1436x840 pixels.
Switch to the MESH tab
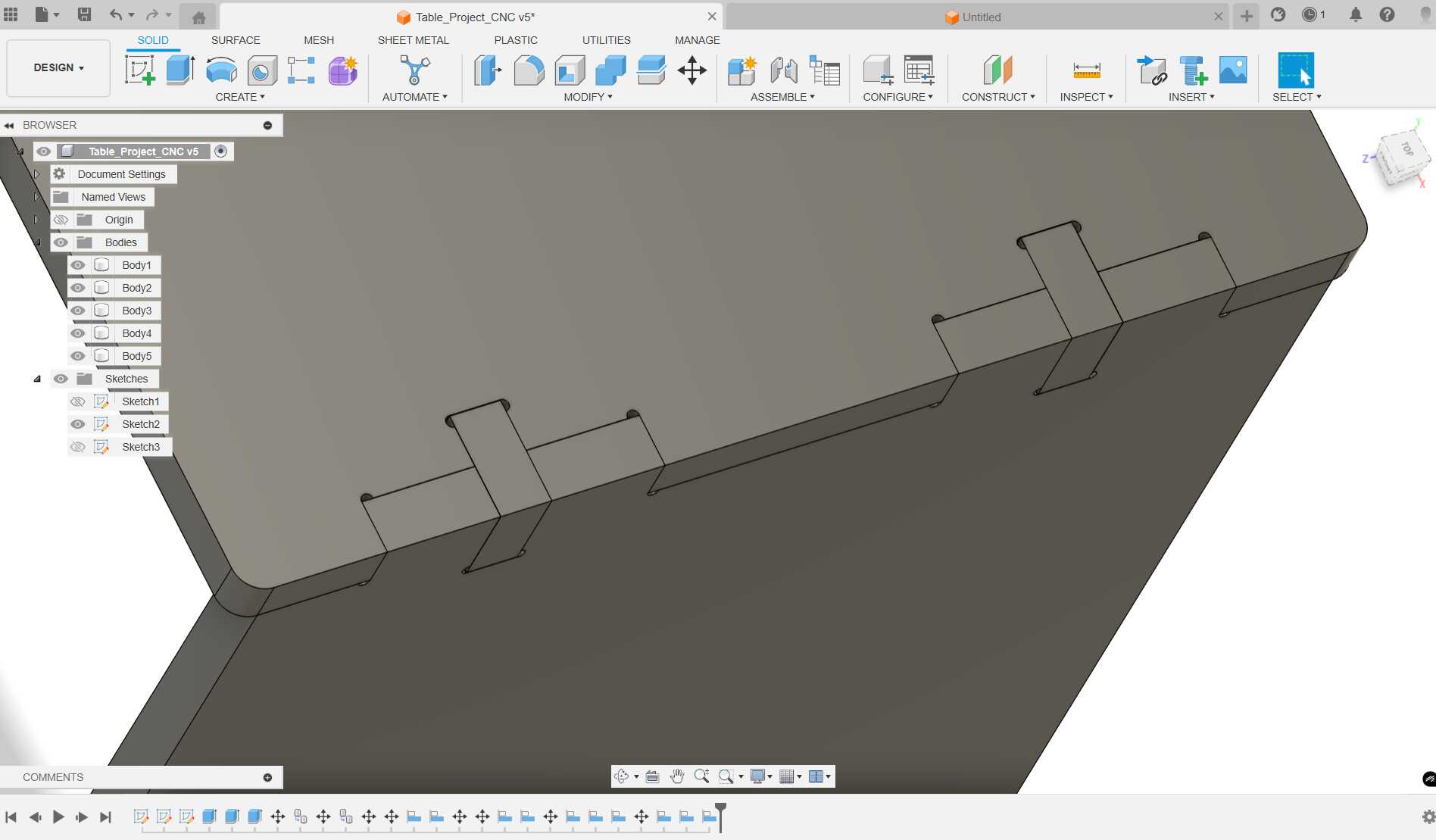click(x=319, y=40)
